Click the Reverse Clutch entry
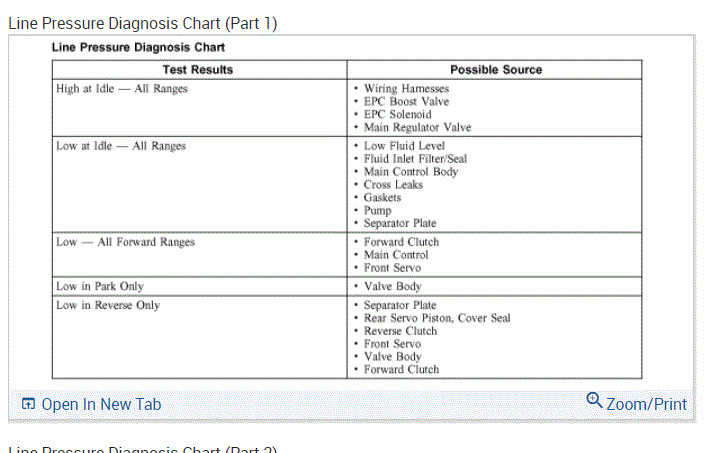This screenshot has height=453, width=716. (400, 331)
